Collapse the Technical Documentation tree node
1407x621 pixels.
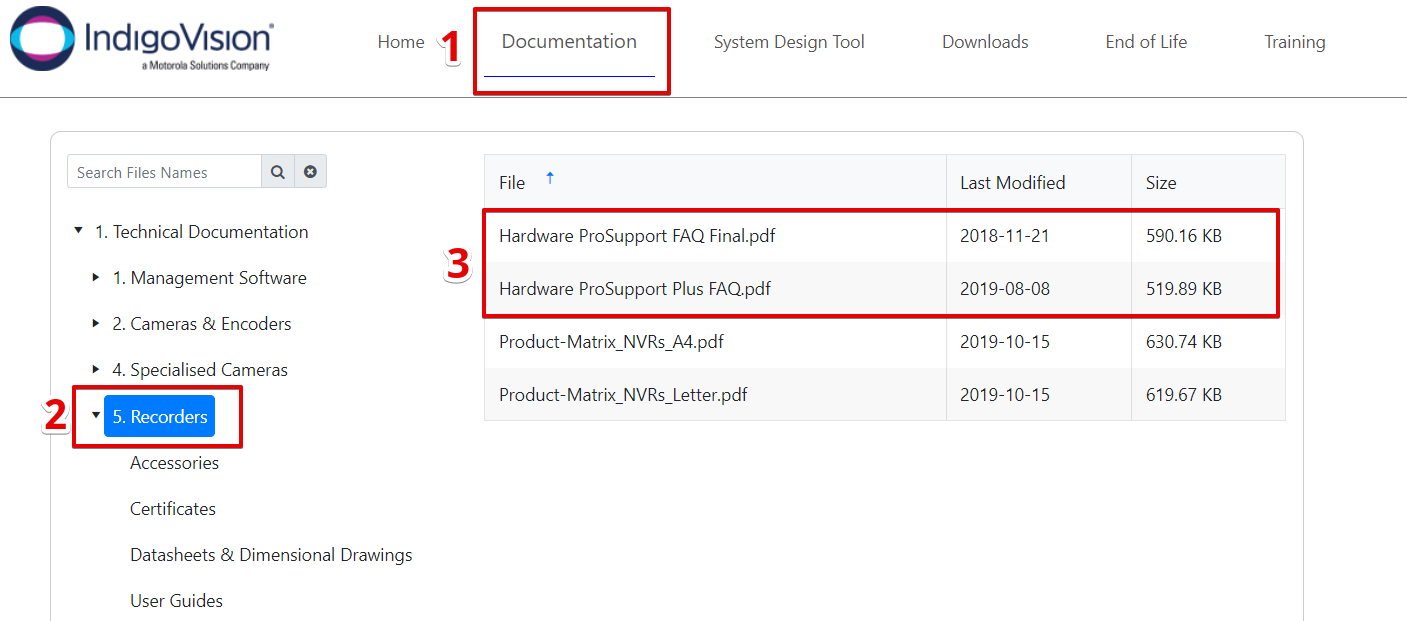tap(78, 231)
